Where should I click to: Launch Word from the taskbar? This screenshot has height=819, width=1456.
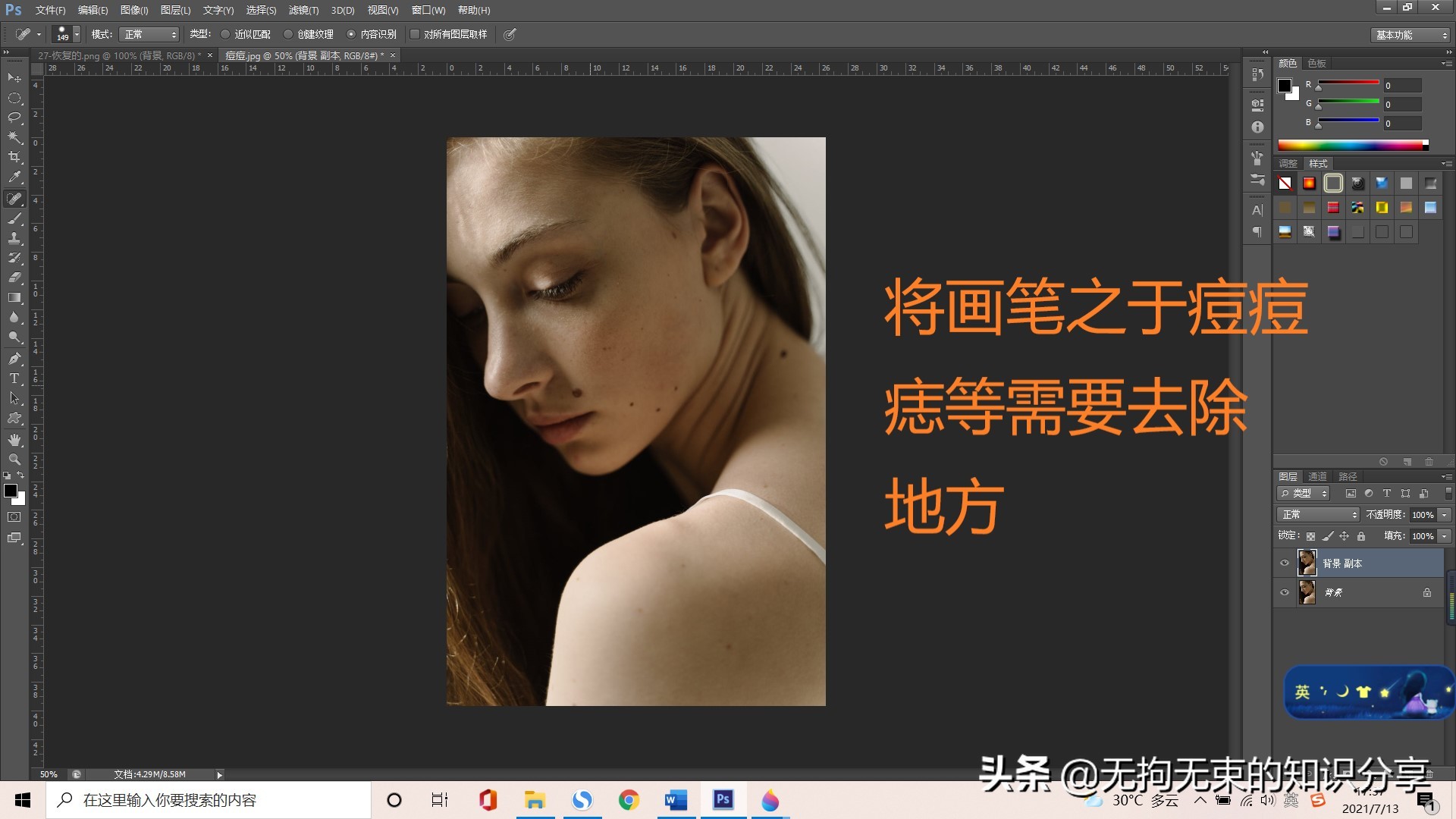pyautogui.click(x=675, y=800)
